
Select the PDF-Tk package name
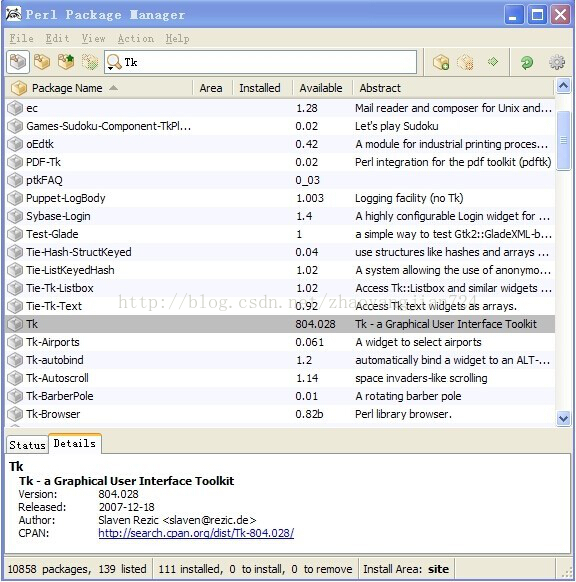(43, 162)
